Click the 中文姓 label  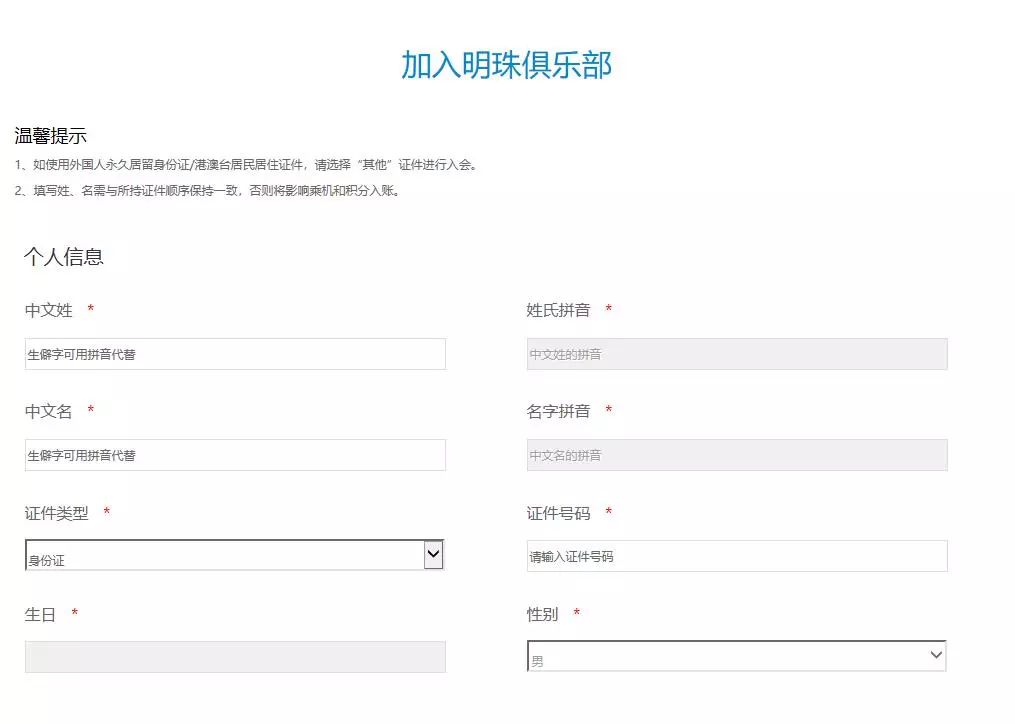pyautogui.click(x=49, y=310)
